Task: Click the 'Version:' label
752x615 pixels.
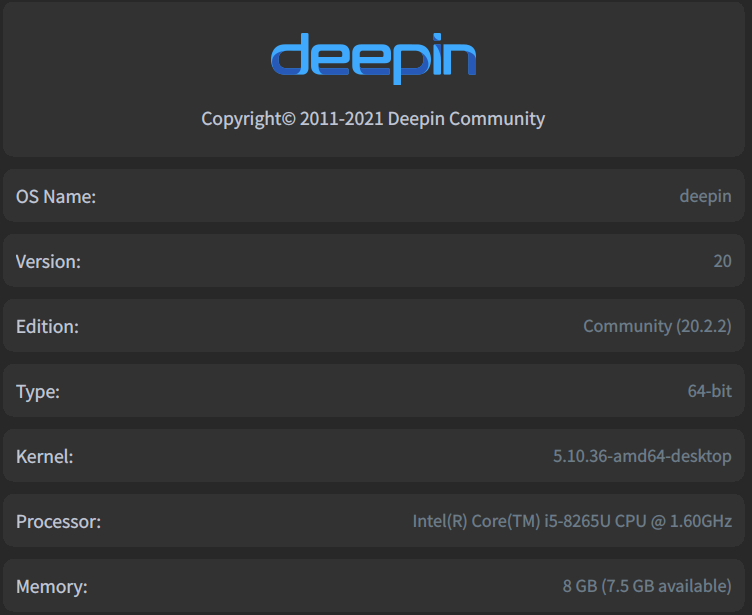Action: (x=48, y=261)
